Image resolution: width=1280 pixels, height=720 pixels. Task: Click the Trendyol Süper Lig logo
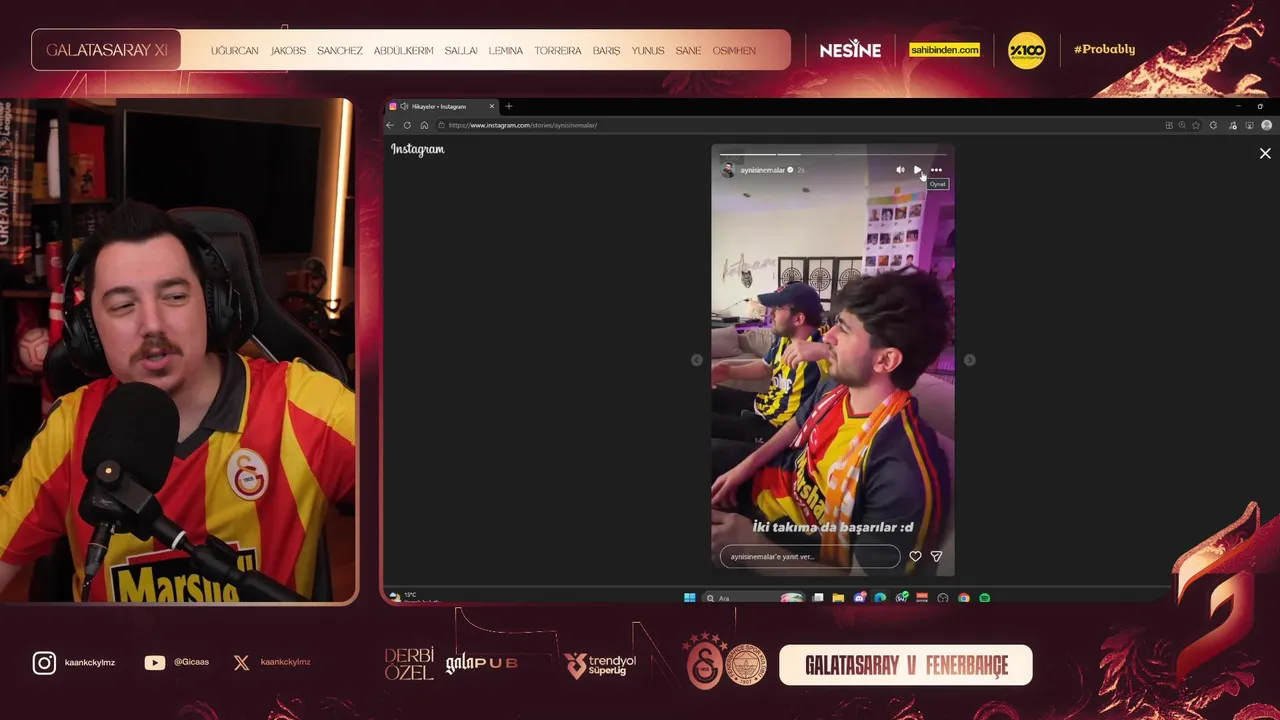600,665
